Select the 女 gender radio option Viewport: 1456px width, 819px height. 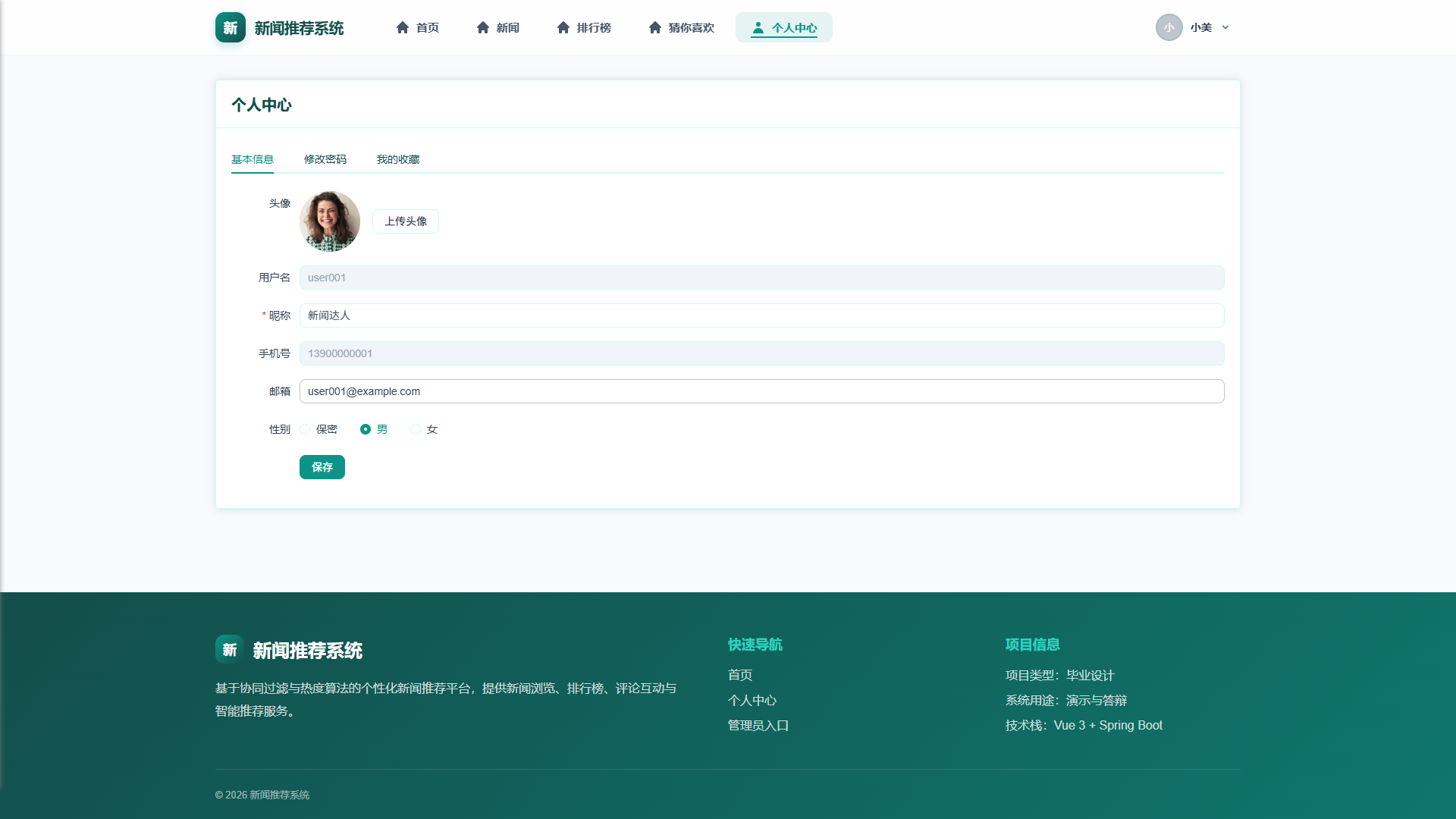pyautogui.click(x=416, y=429)
